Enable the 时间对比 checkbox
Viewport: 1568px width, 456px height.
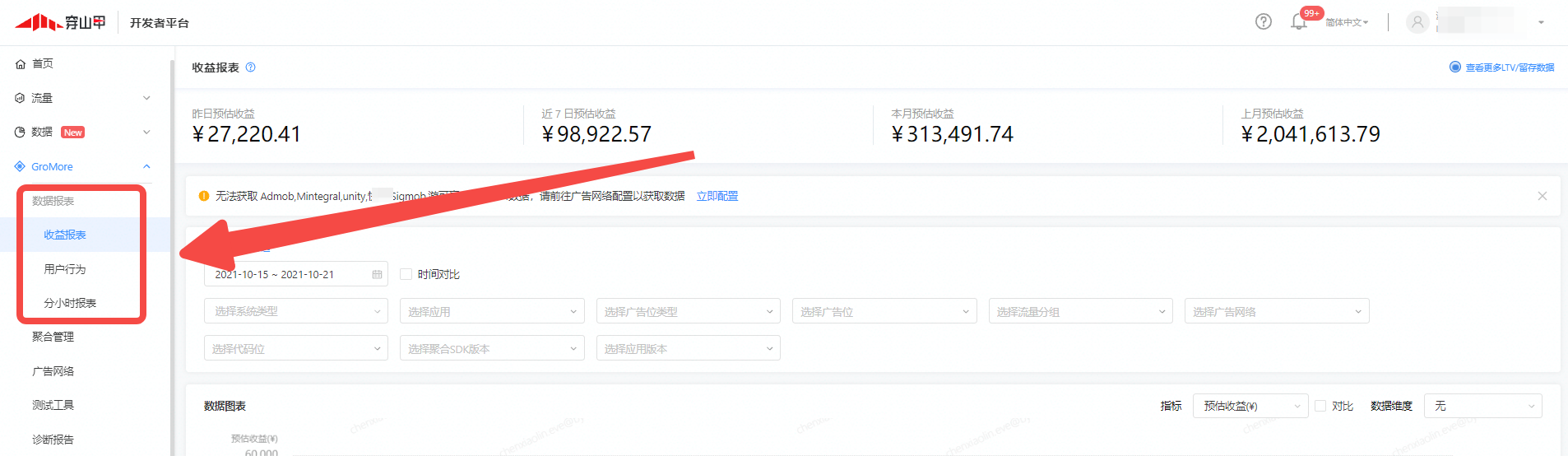[406, 275]
